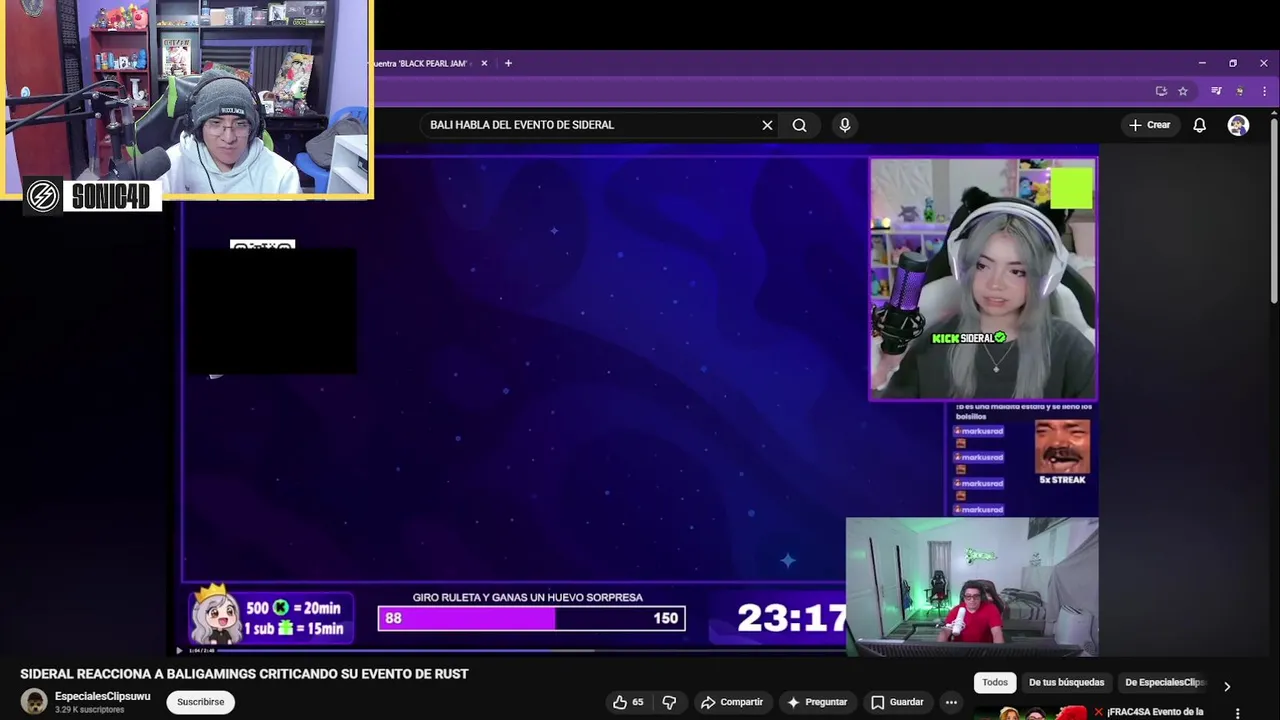Click the Preguntar button

tap(817, 702)
